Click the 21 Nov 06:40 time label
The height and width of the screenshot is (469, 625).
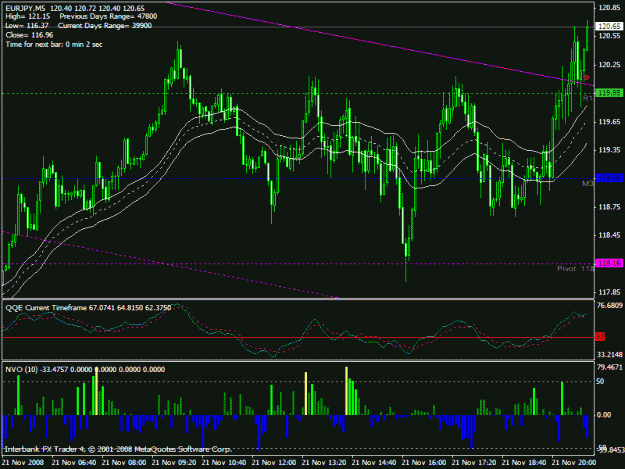74,463
